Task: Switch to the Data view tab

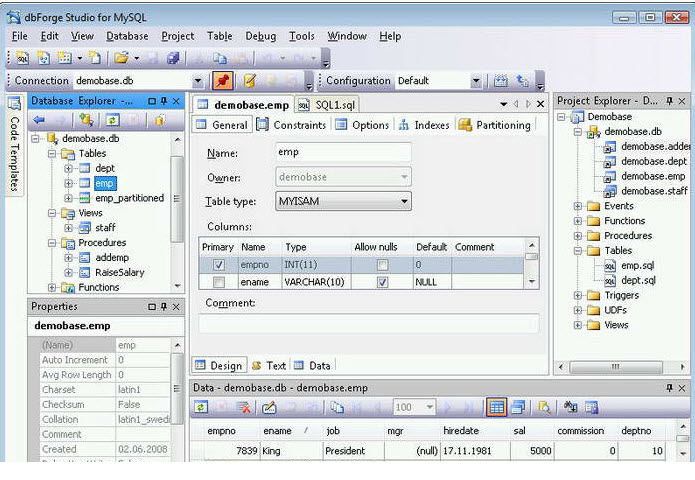Action: pos(312,366)
